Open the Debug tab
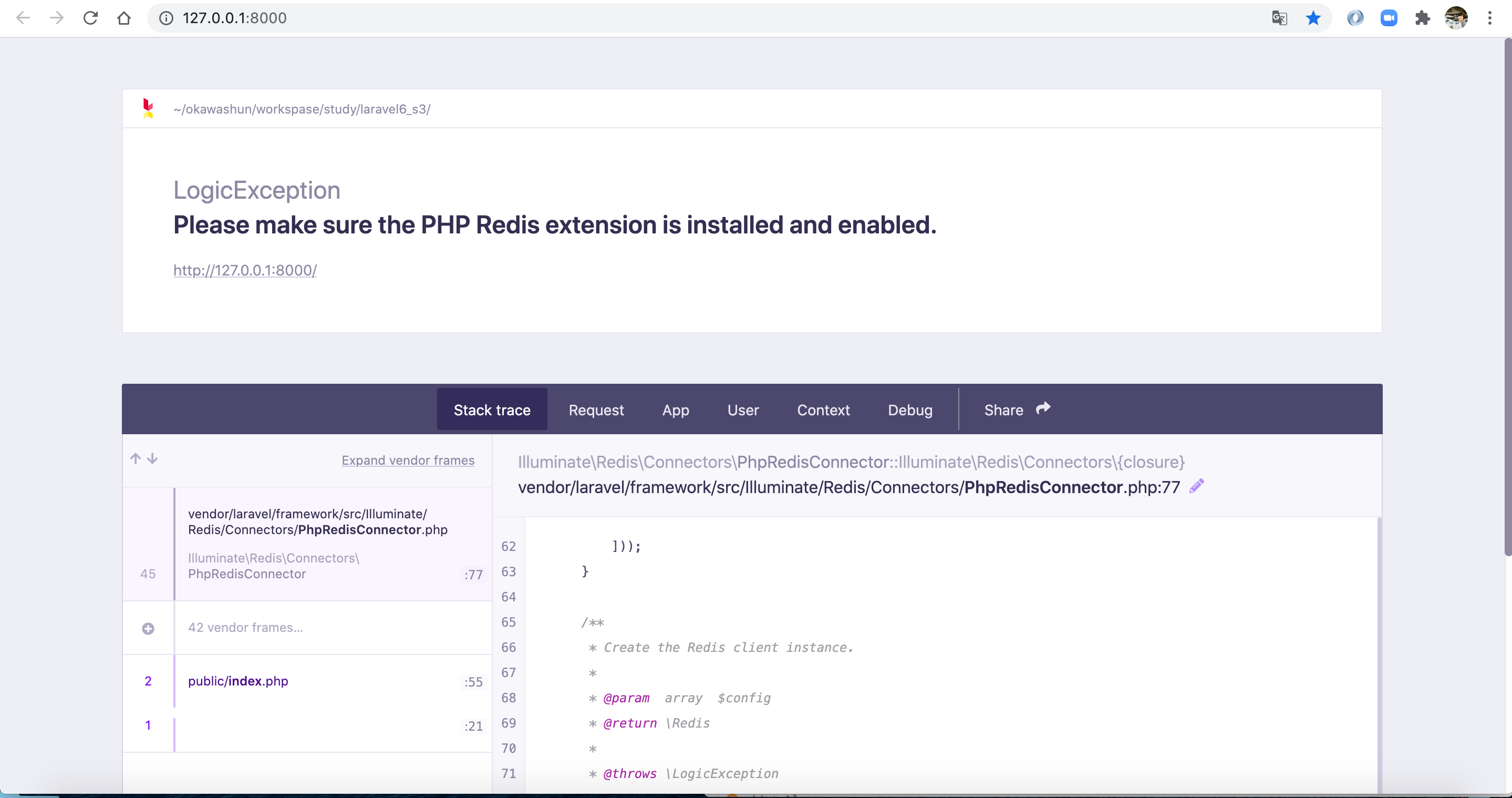The image size is (1512, 798). coord(910,410)
